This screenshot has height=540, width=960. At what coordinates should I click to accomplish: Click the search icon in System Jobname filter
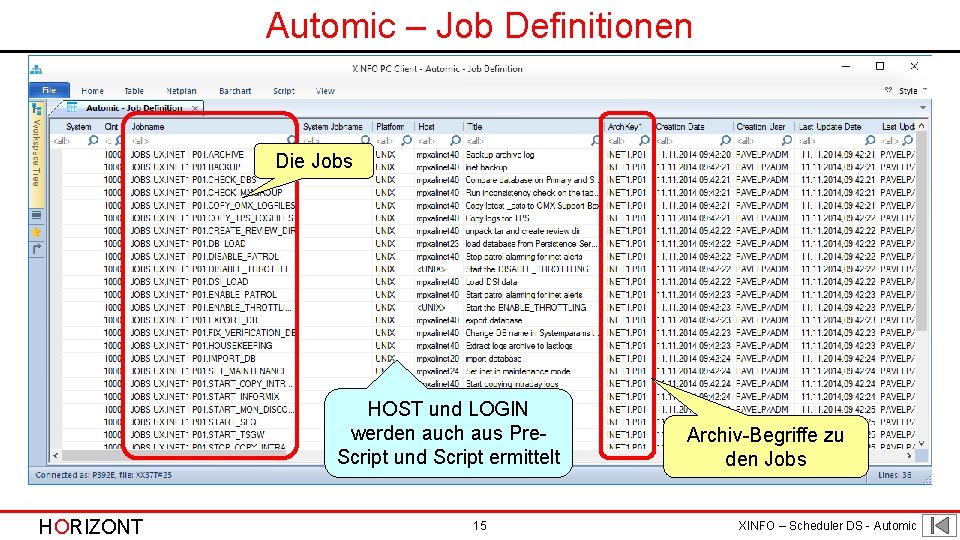366,140
